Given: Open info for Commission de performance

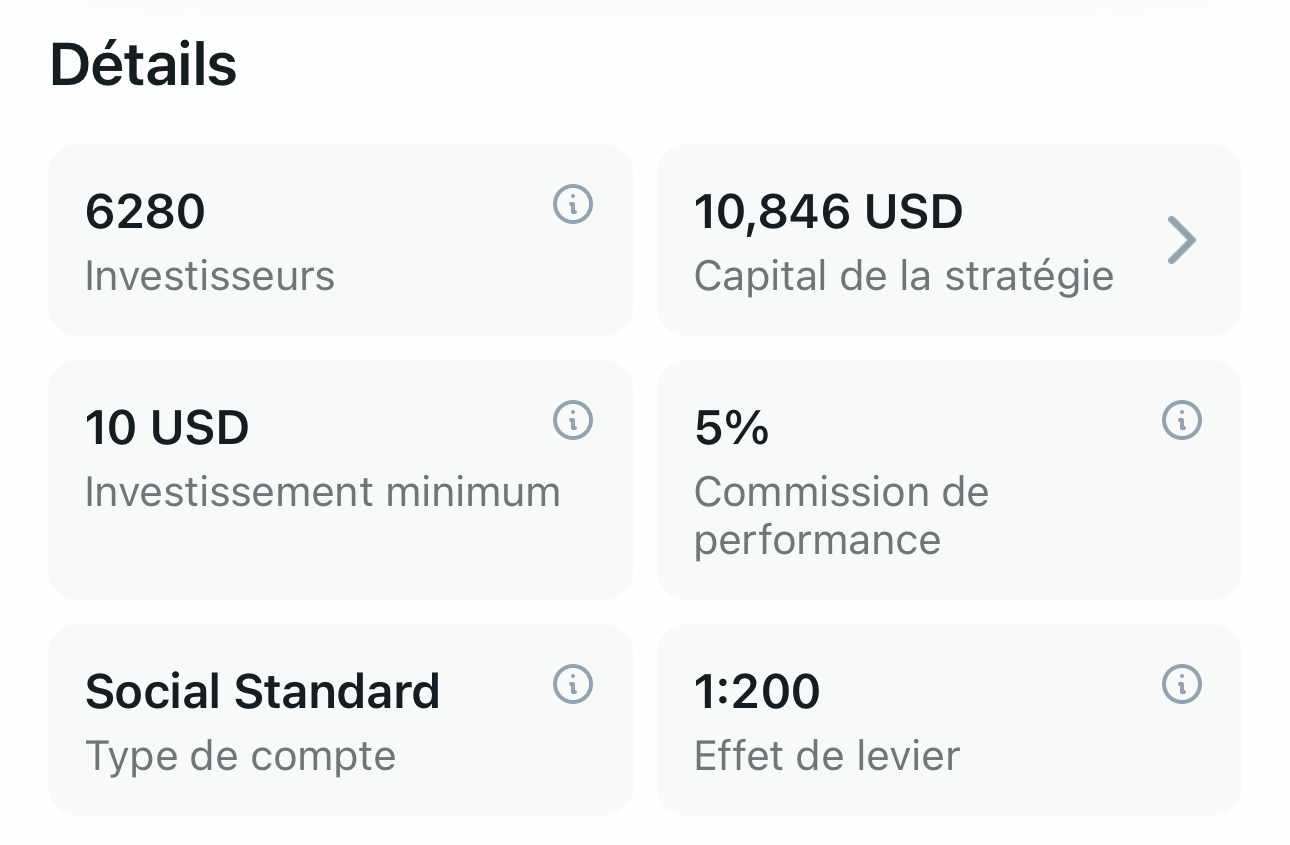Looking at the screenshot, I should point(1181,420).
